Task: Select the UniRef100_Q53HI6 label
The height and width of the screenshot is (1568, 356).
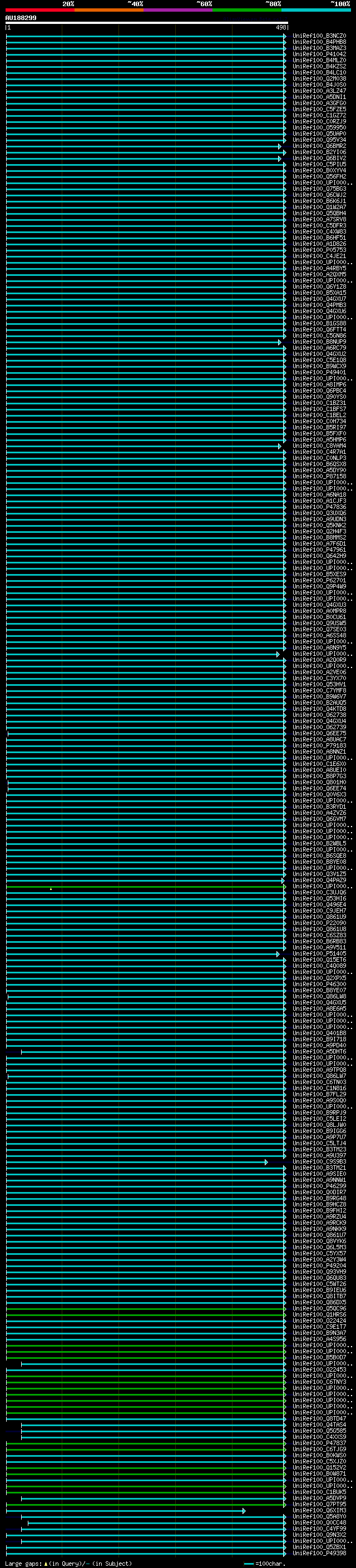Action: point(319,898)
